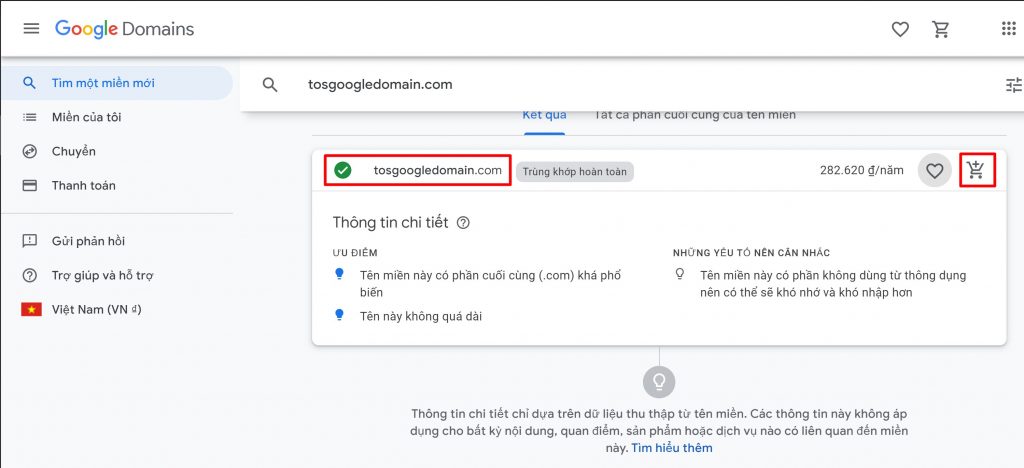Open shopping cart in top header
Viewport: 1024px width, 468px height.
pos(941,29)
